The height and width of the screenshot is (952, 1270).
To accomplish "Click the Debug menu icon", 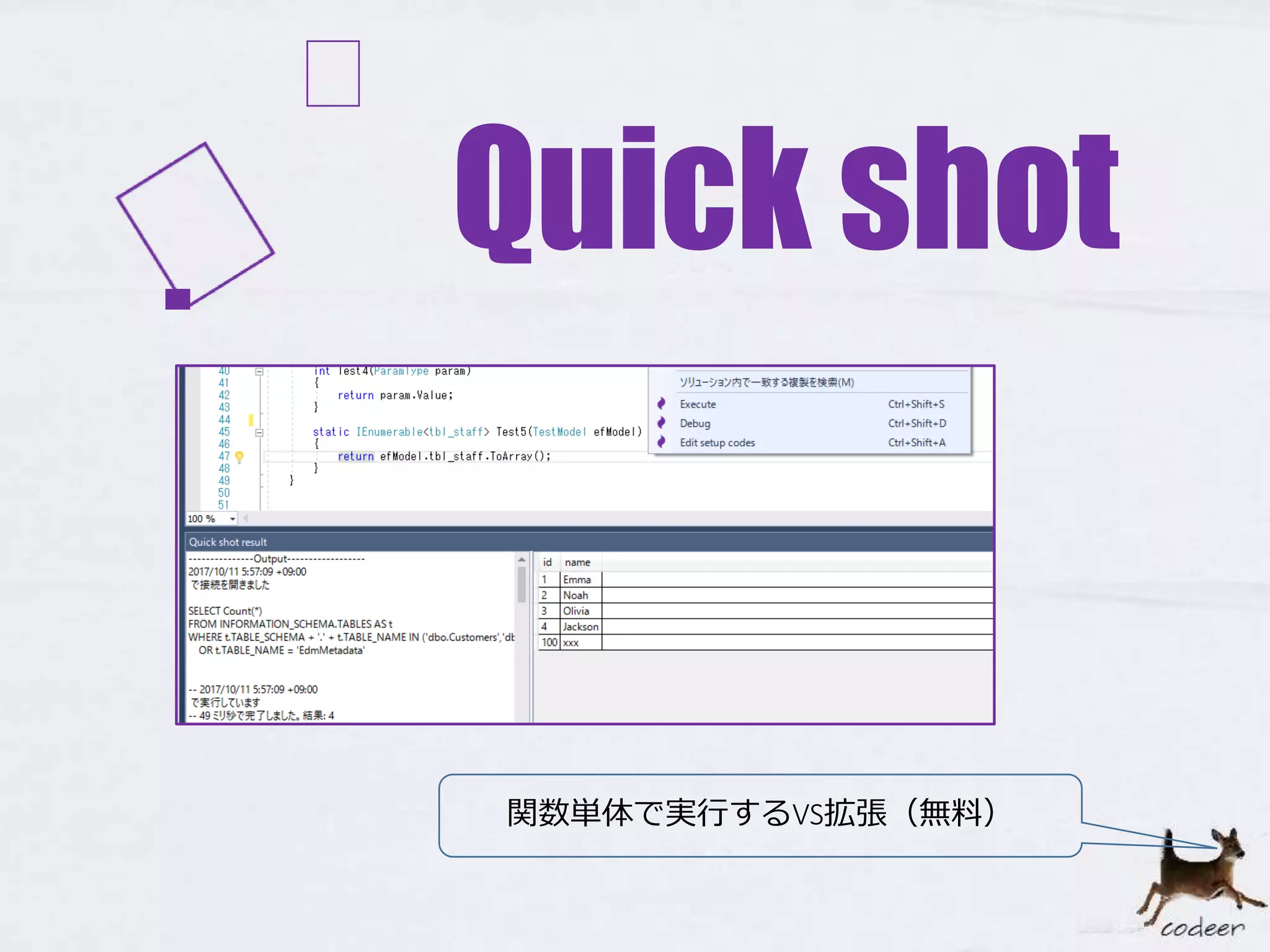I will pyautogui.click(x=661, y=423).
